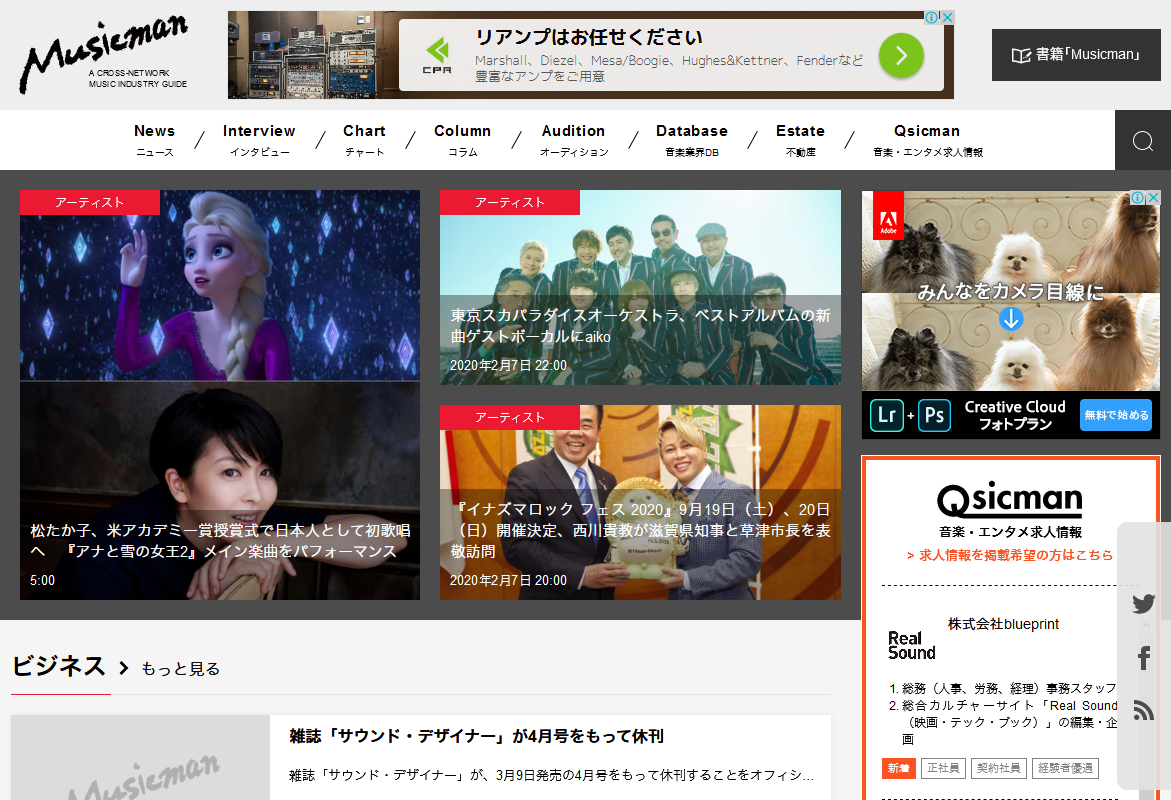Image resolution: width=1171 pixels, height=800 pixels.
Task: Open the RSS feed icon
Action: coord(1144,710)
